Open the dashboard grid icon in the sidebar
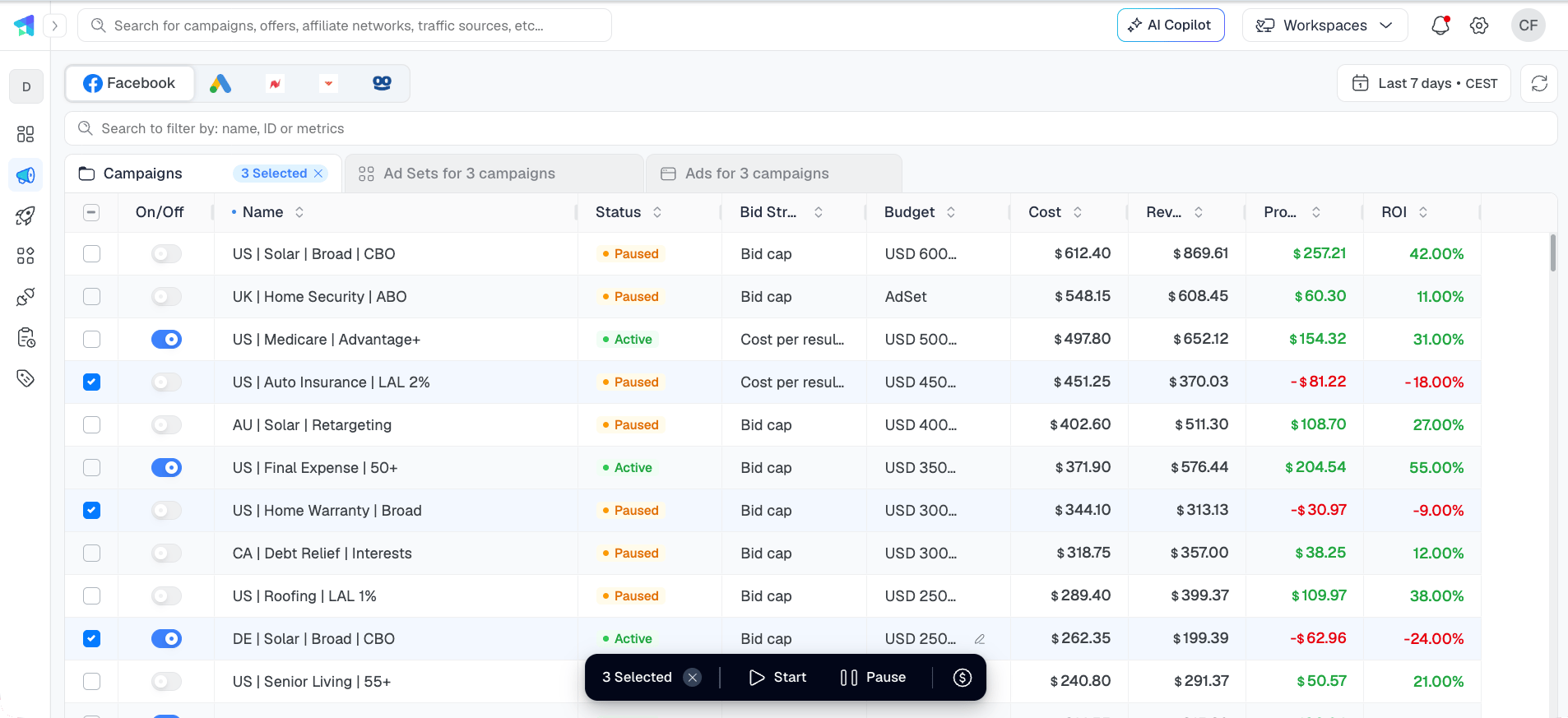This screenshot has width=1568, height=718. pos(26,134)
